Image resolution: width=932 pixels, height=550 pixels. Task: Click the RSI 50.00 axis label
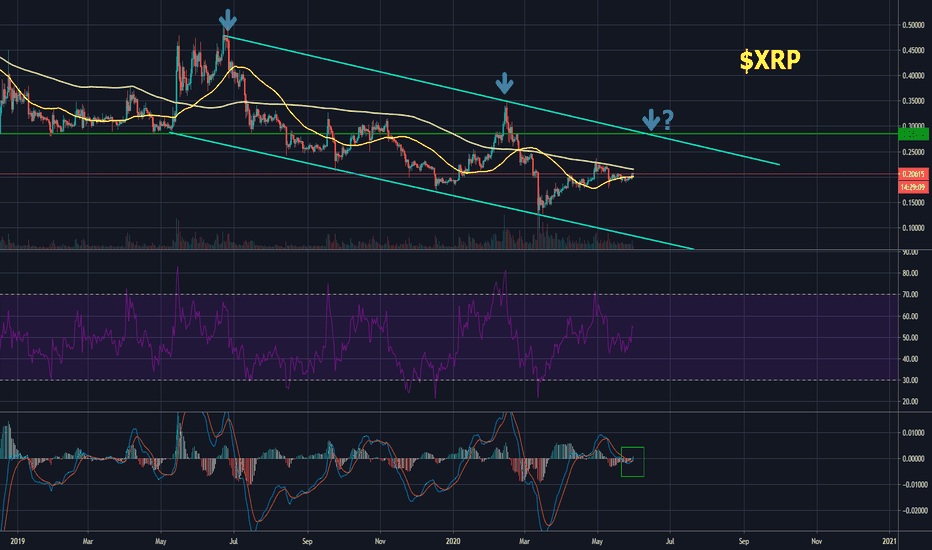[910, 338]
